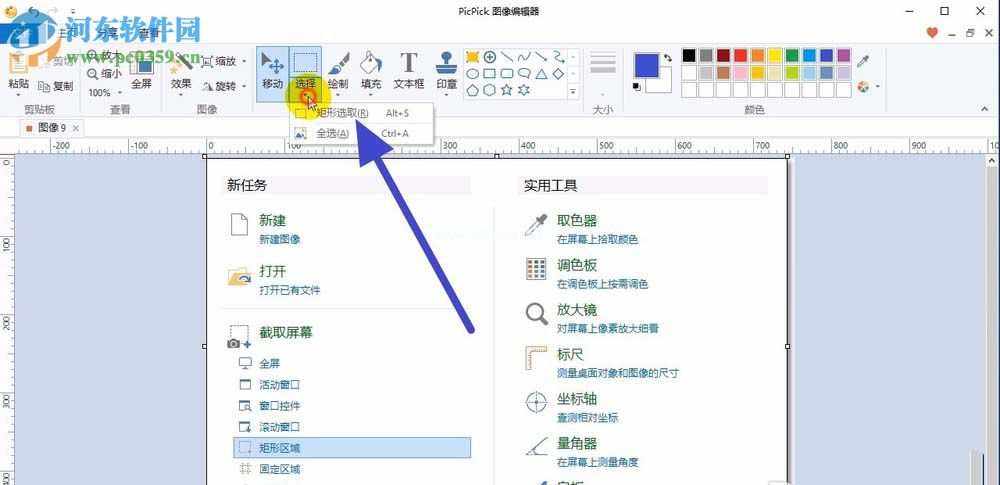The height and width of the screenshot is (485, 1000).
Task: Pick the triangle shape
Action: [541, 74]
